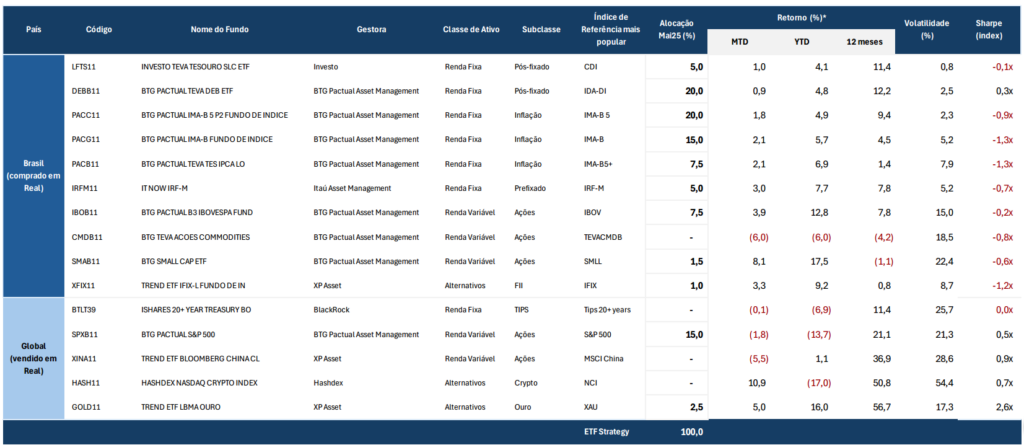Click the Subclasse column header
Image resolution: width=1024 pixels, height=445 pixels.
(x=541, y=30)
